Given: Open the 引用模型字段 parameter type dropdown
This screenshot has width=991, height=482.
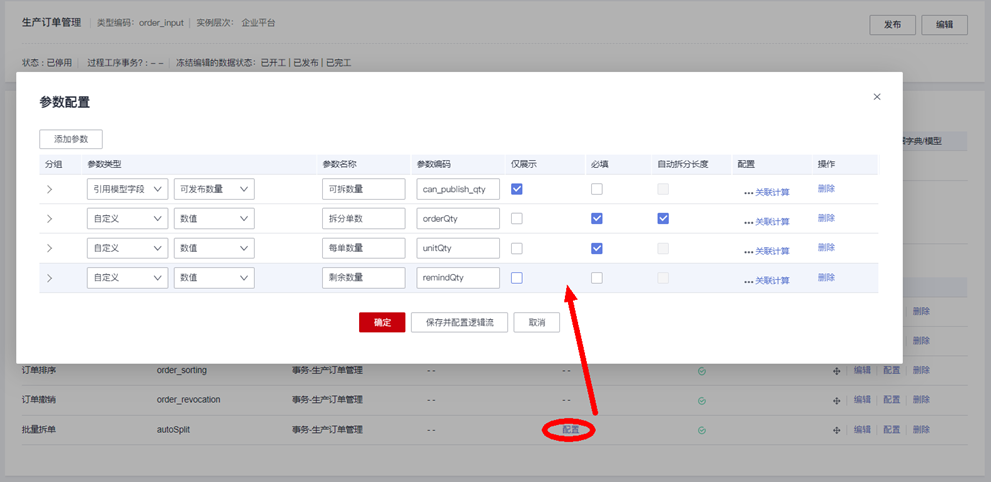Looking at the screenshot, I should [127, 189].
